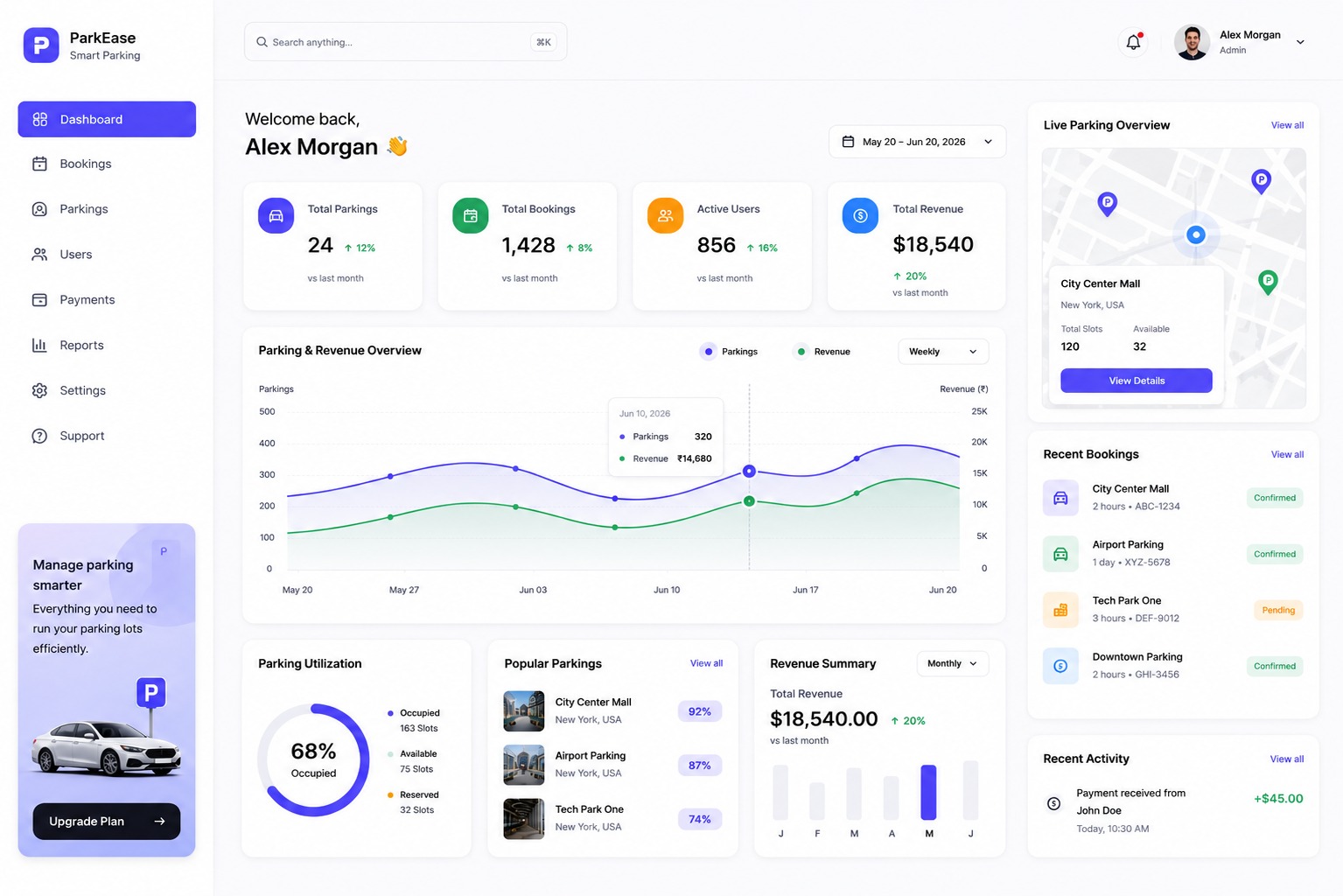Focus the Search anything field

(x=406, y=42)
